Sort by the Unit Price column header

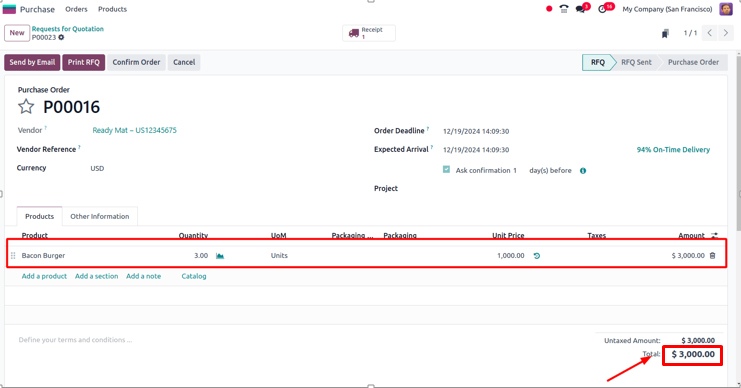(508, 235)
